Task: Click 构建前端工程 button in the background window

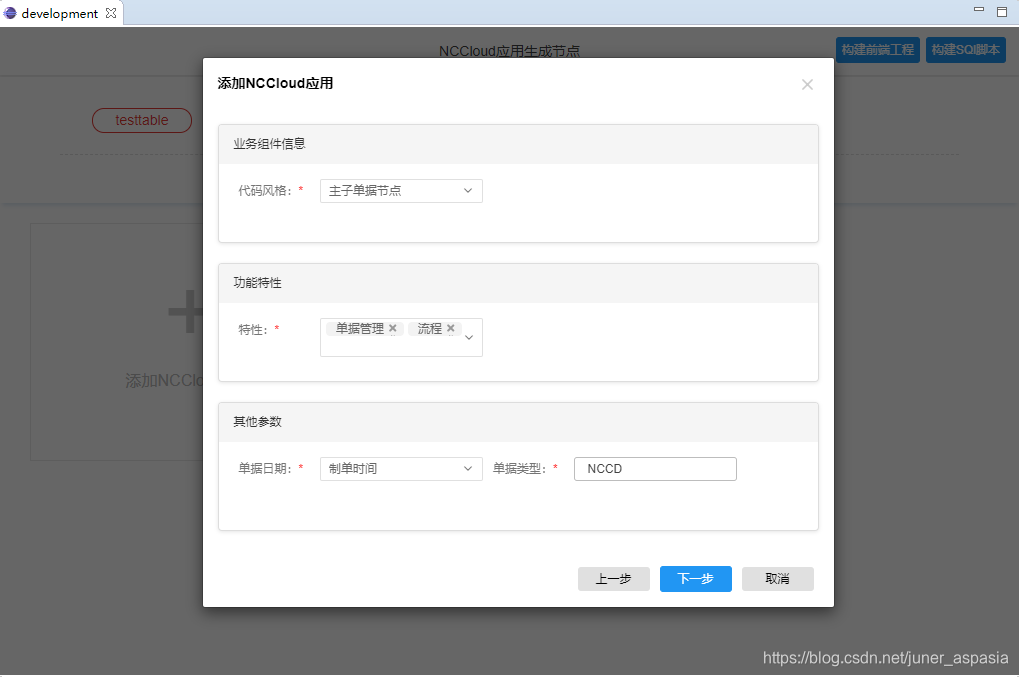Action: pos(877,50)
